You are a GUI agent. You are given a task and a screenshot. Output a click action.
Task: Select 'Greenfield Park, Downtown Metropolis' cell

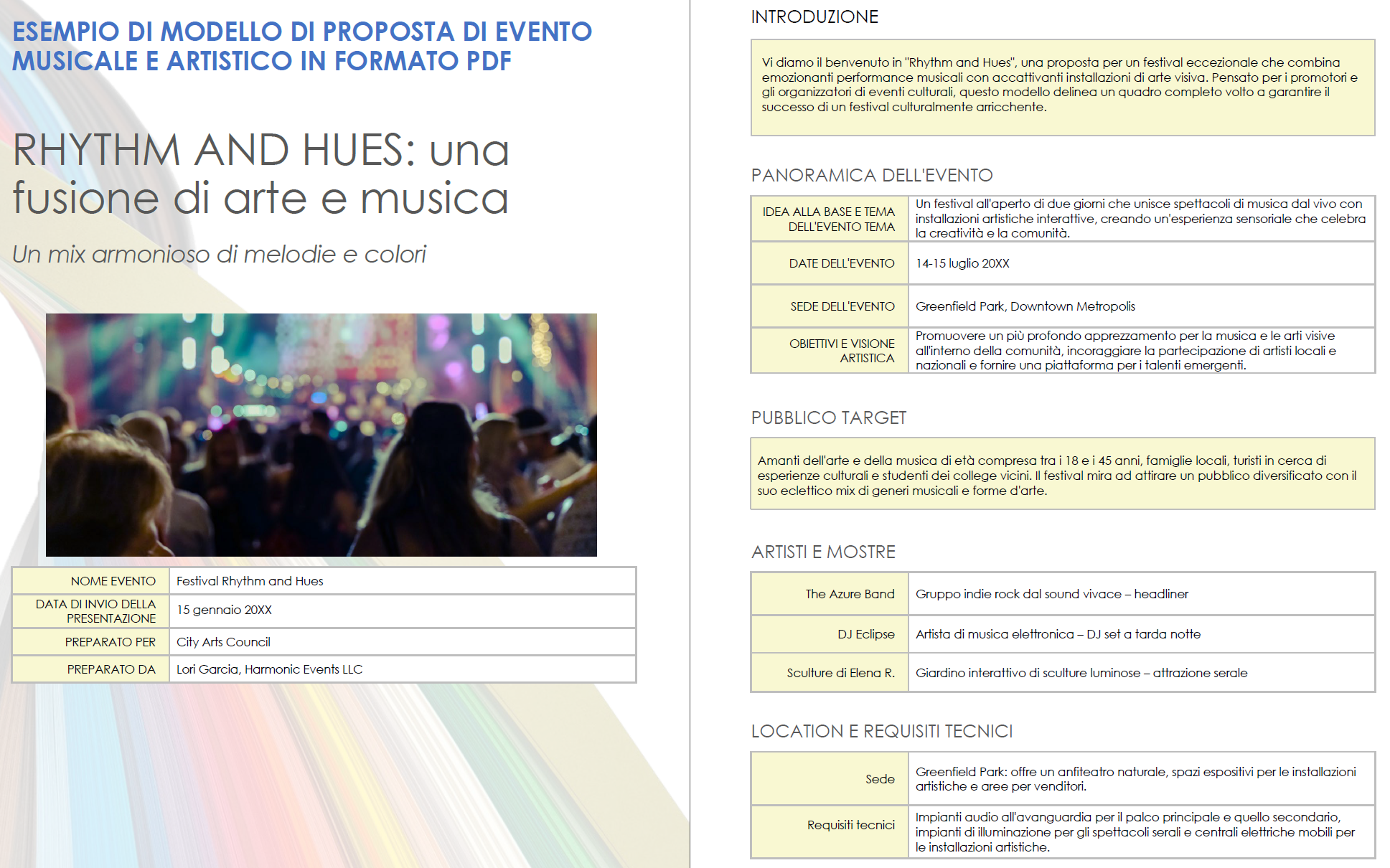(x=1142, y=306)
